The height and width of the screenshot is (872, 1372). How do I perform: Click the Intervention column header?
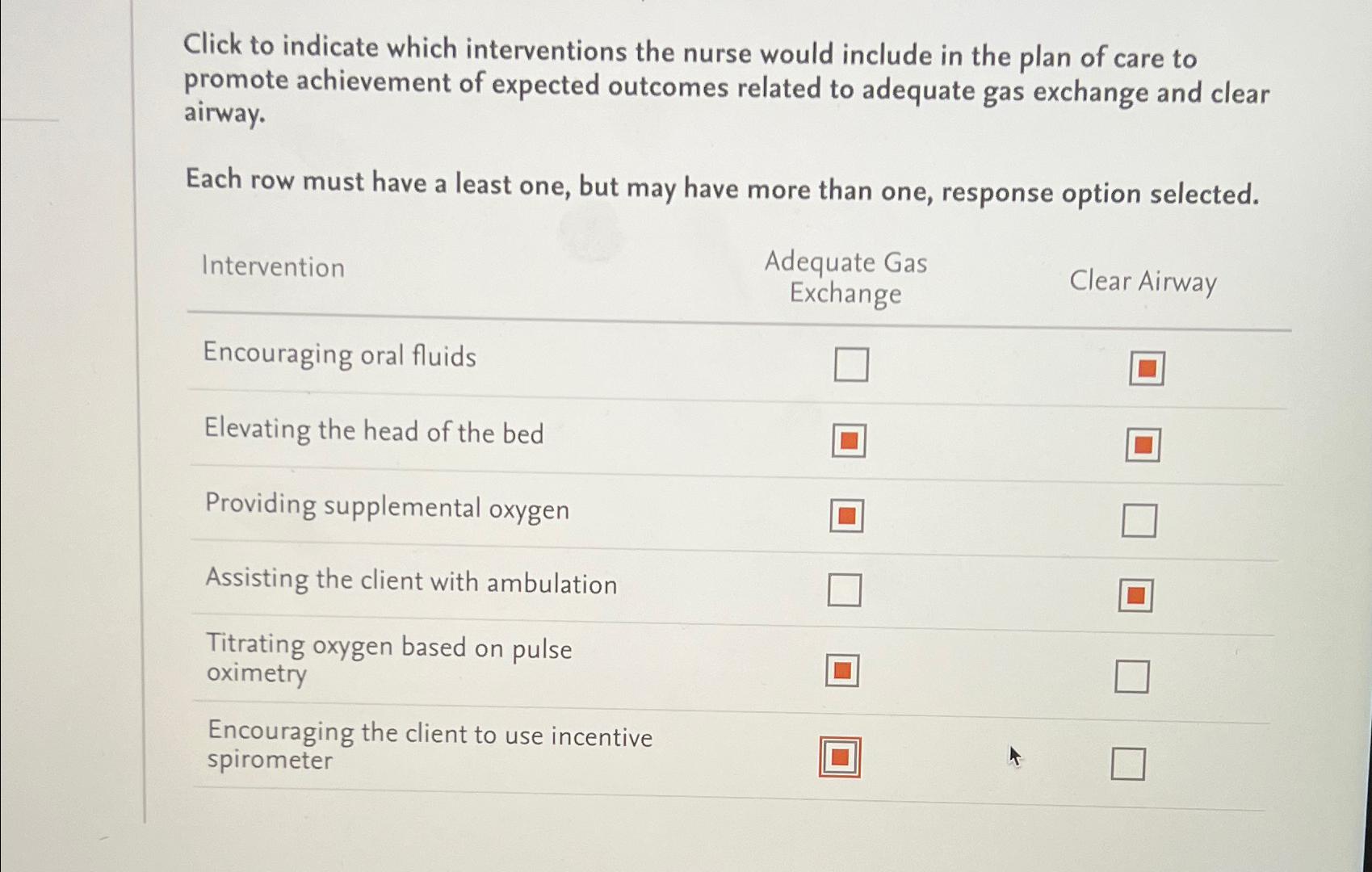[x=274, y=267]
